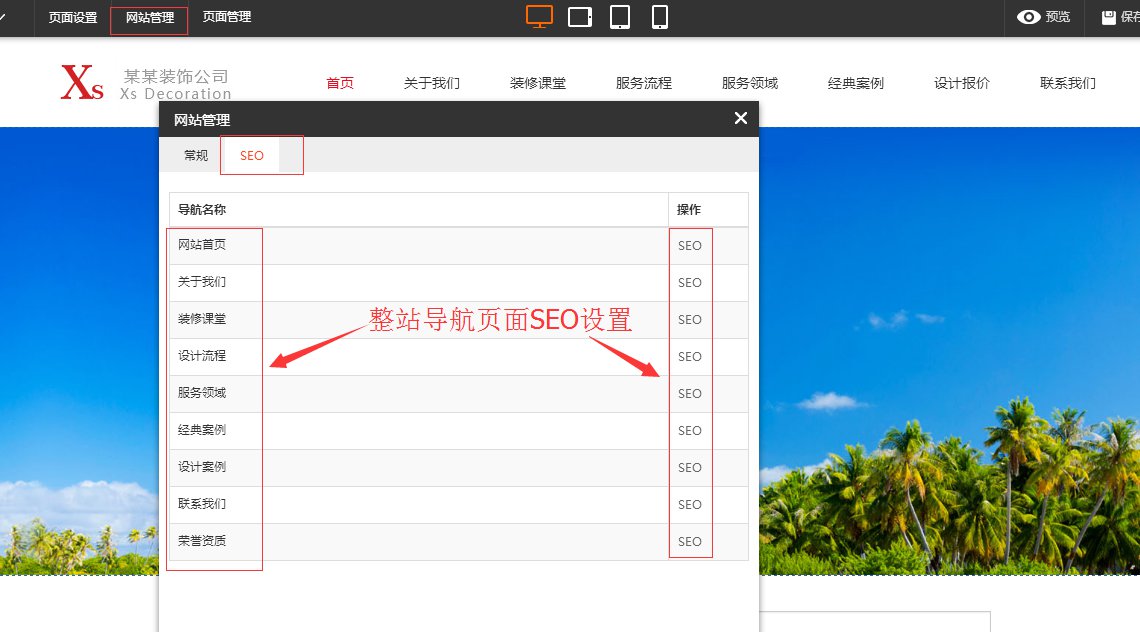Click 设计报价 in the site navigation
1140x632 pixels.
tap(961, 83)
